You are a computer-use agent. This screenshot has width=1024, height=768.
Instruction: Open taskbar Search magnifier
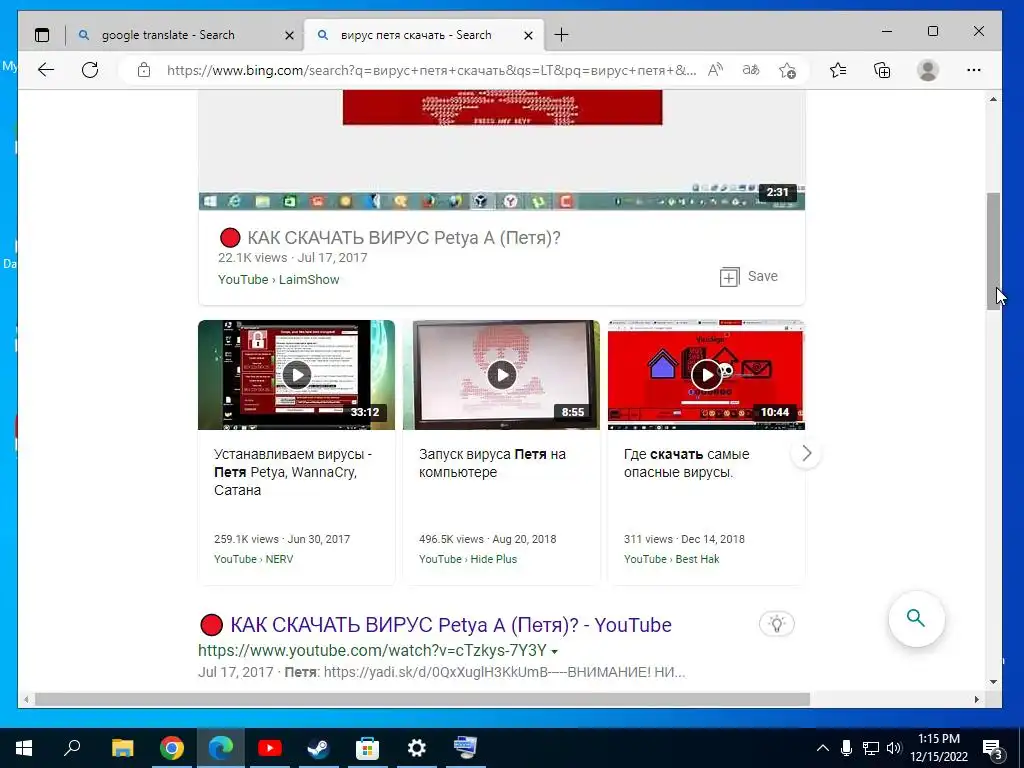click(72, 748)
